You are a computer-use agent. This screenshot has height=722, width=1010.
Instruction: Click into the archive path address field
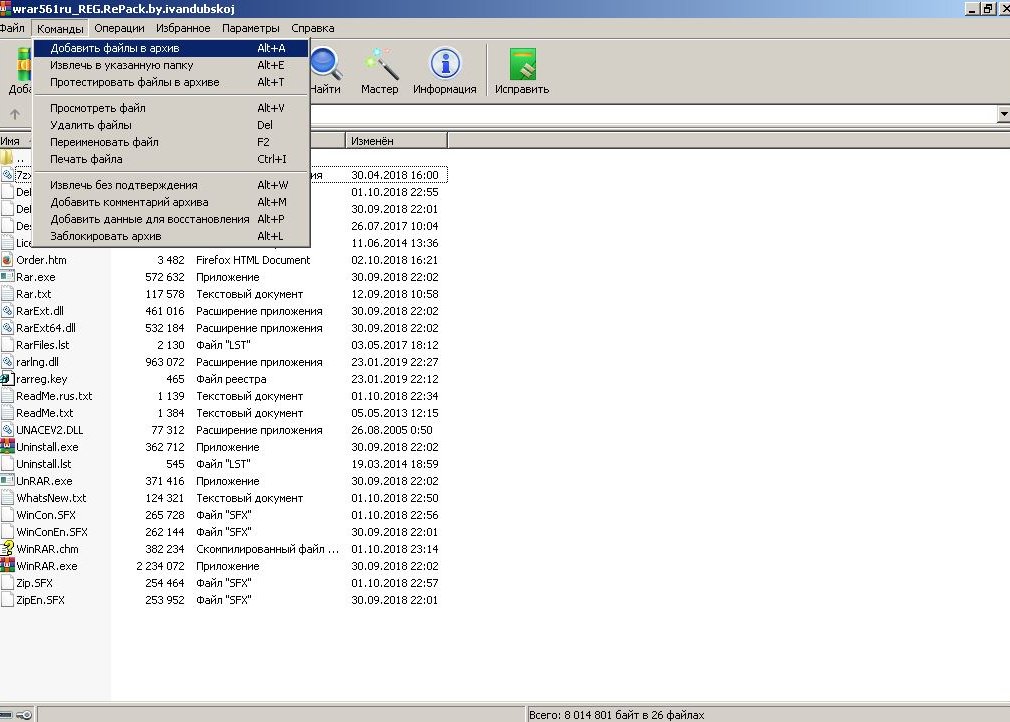coord(653,115)
